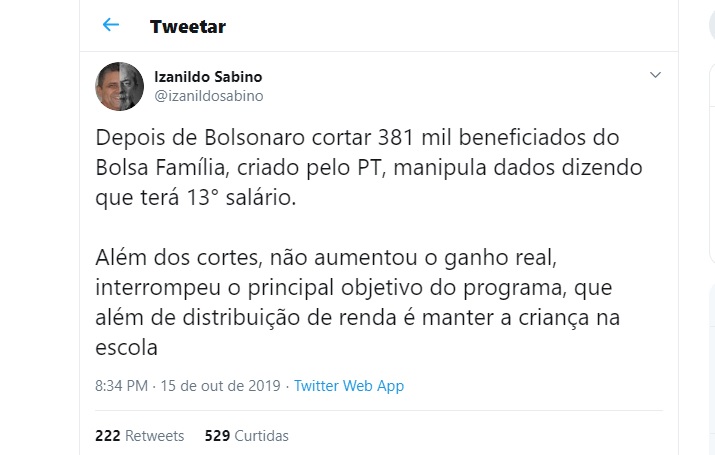The height and width of the screenshot is (455, 715).
Task: Open the 8:34 PM timestamp link
Action: click(122, 386)
